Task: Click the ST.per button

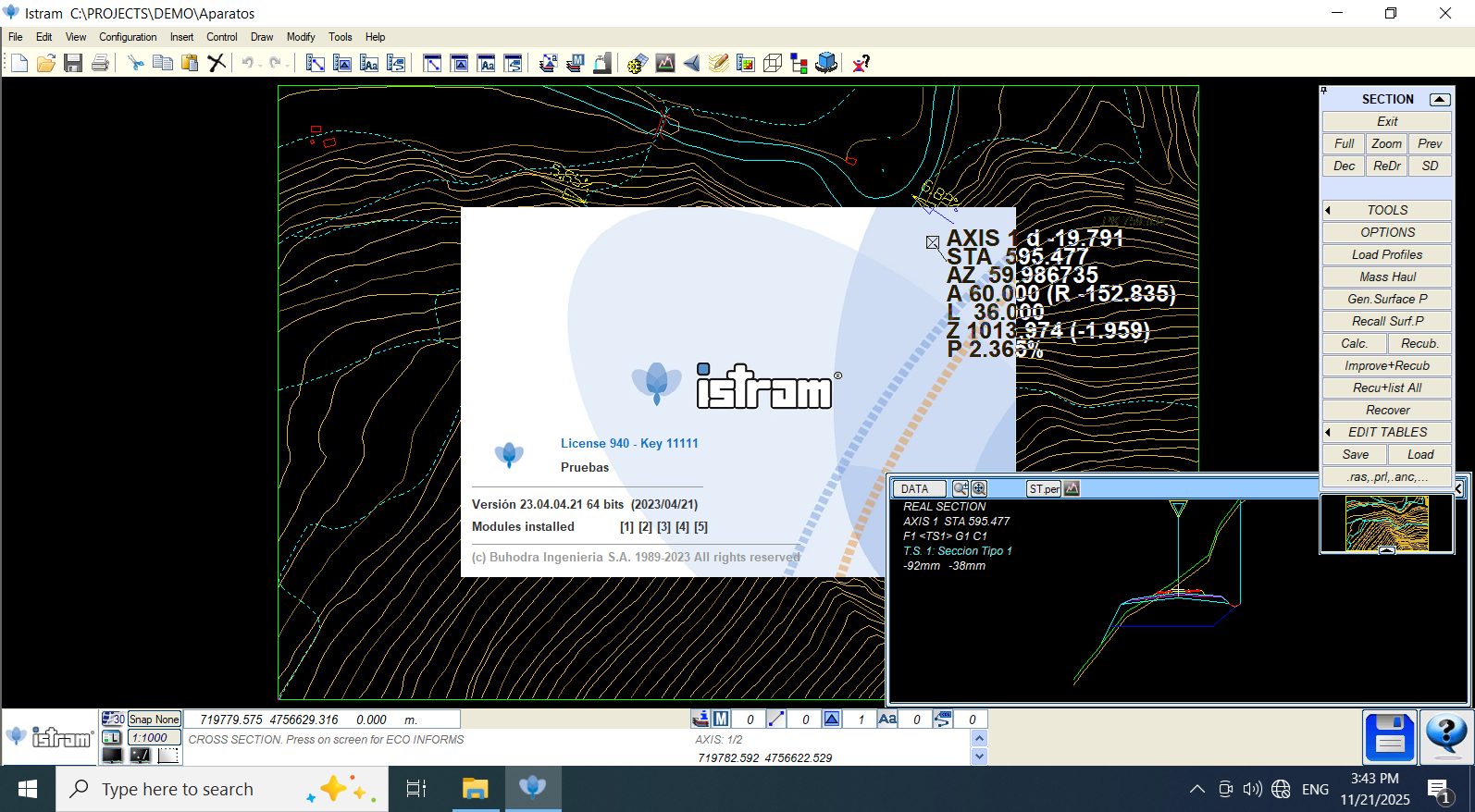Action: click(x=1044, y=488)
